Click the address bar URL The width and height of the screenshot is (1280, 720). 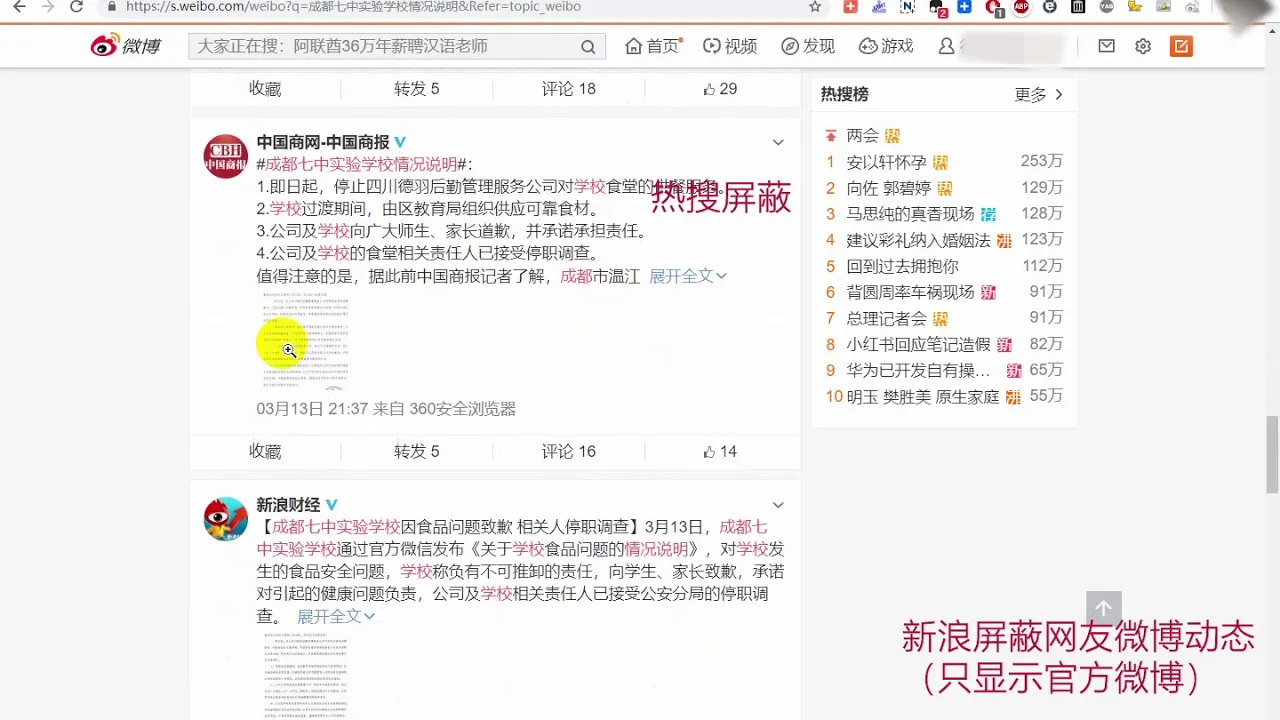[353, 7]
